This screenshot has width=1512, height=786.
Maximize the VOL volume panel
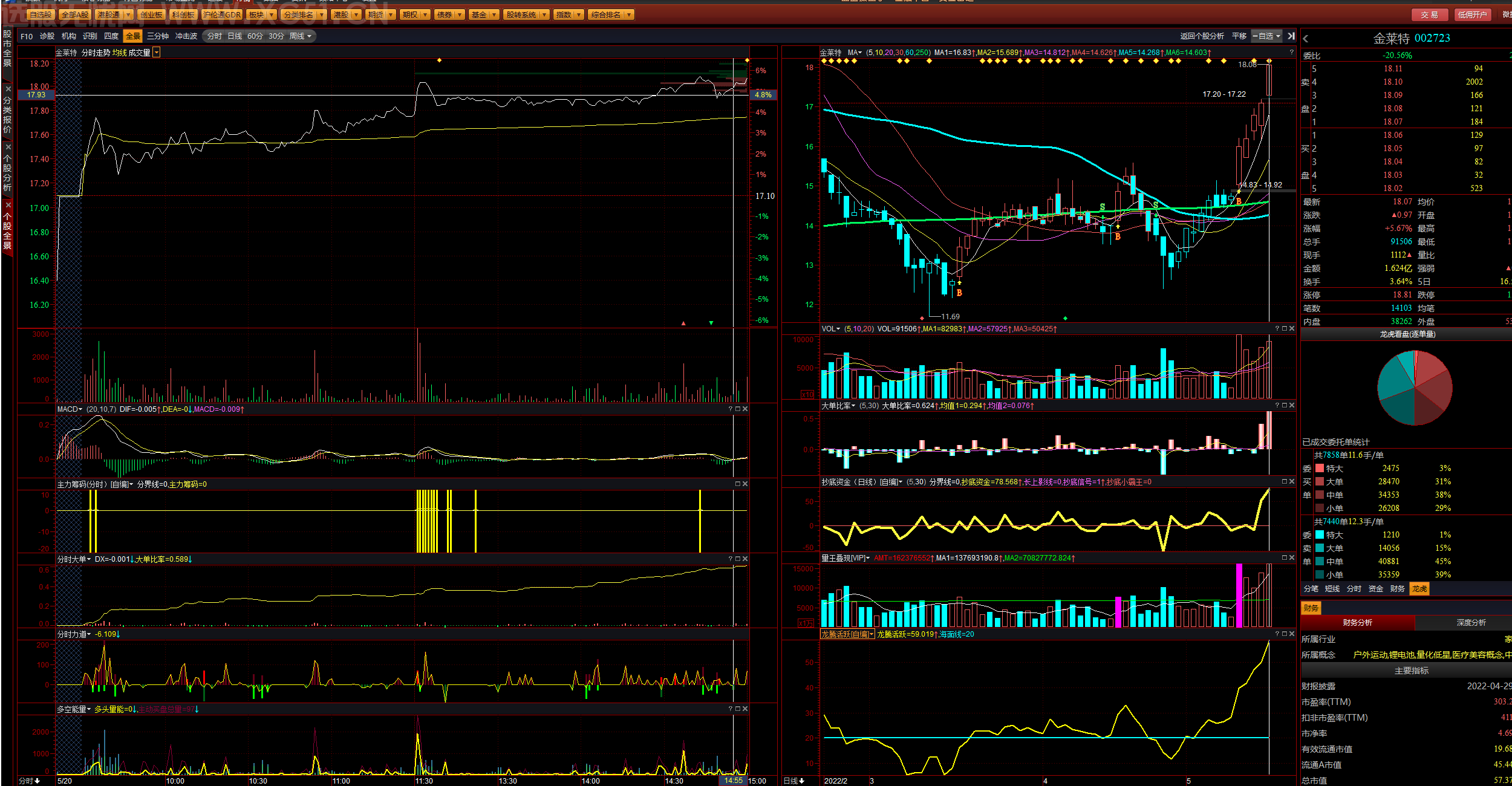(x=1285, y=329)
